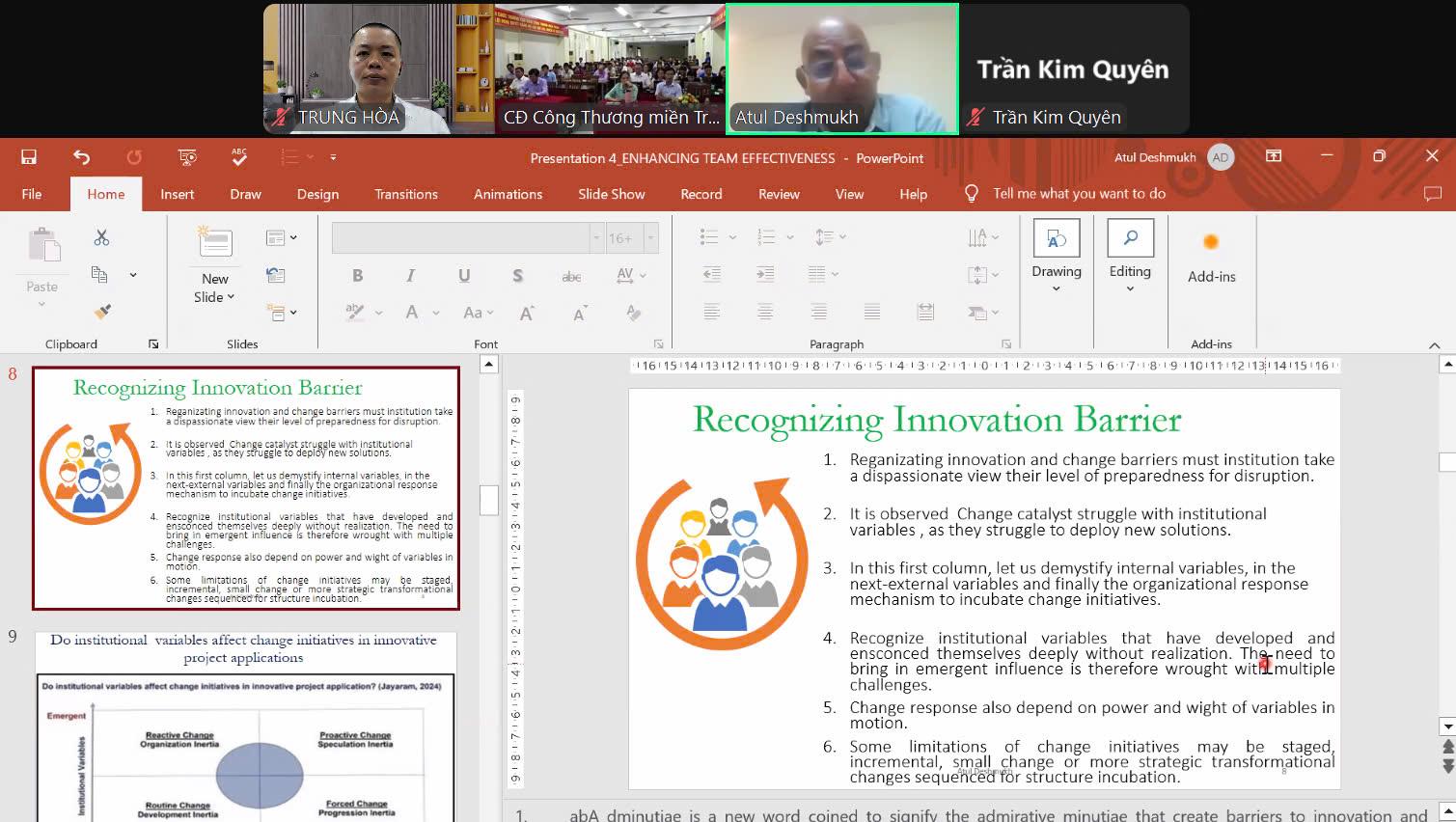Image resolution: width=1456 pixels, height=822 pixels.
Task: Expand Numbering list options
Action: (x=790, y=237)
